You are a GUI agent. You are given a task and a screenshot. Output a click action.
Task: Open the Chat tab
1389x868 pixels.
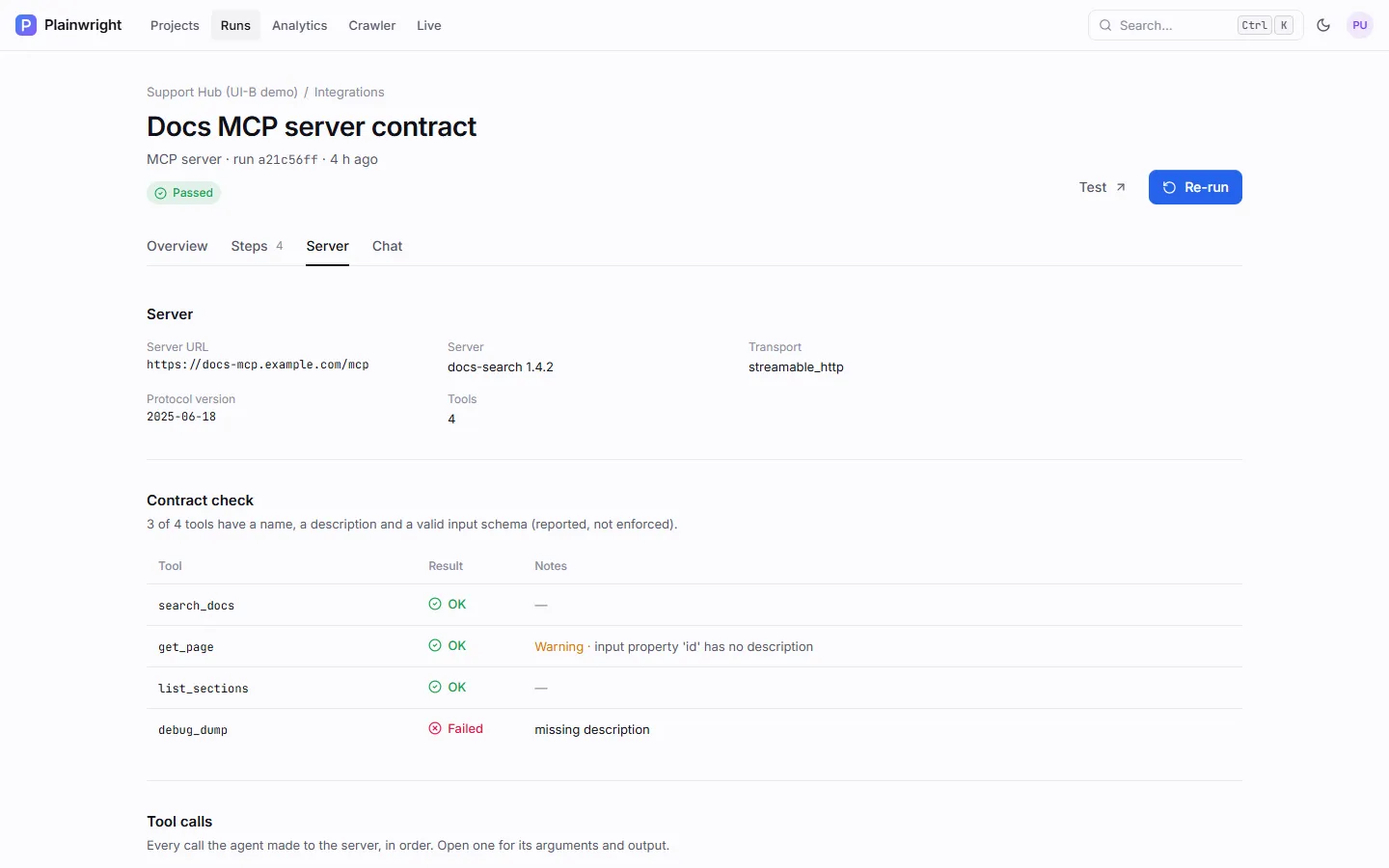pyautogui.click(x=388, y=246)
